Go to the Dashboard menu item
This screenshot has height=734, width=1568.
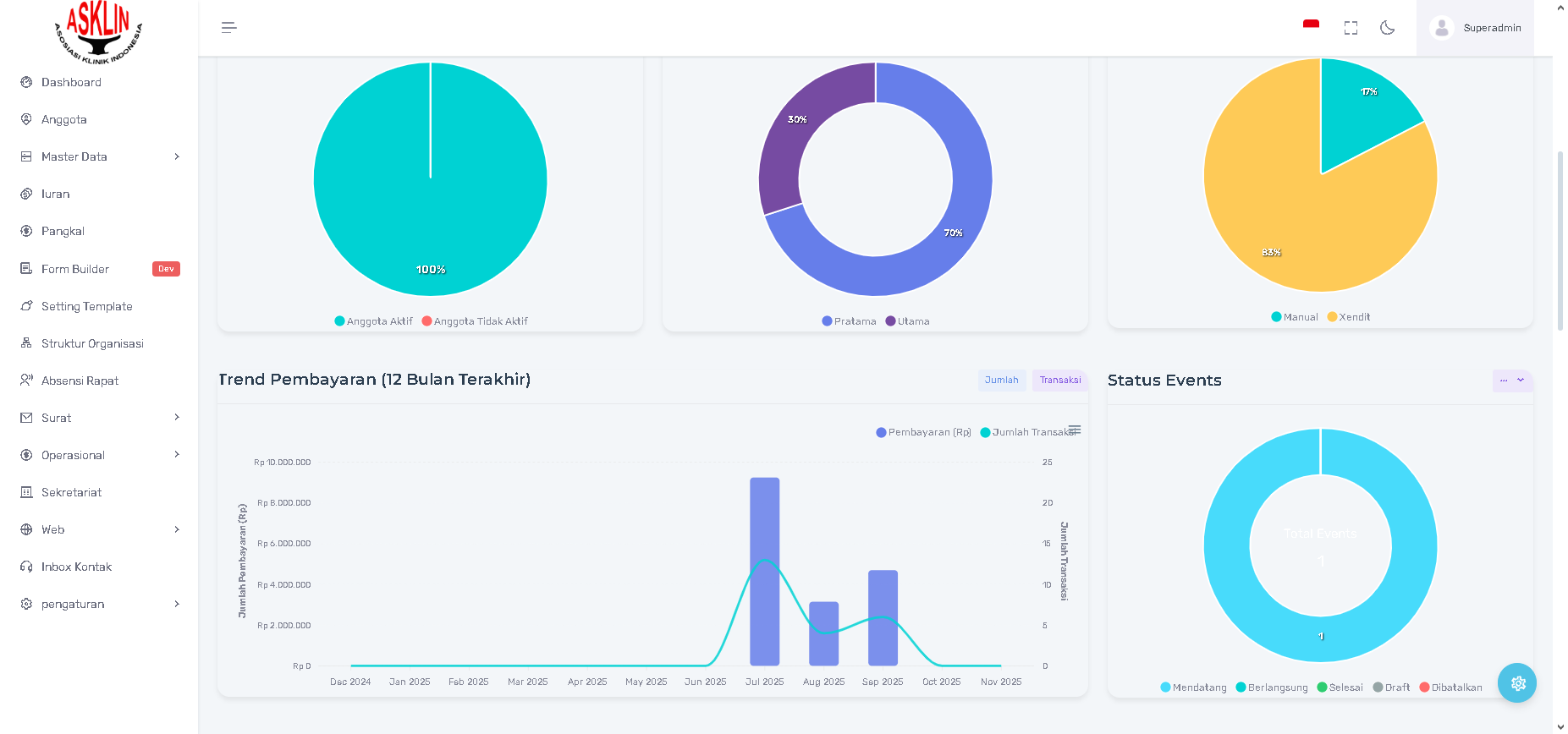(71, 82)
